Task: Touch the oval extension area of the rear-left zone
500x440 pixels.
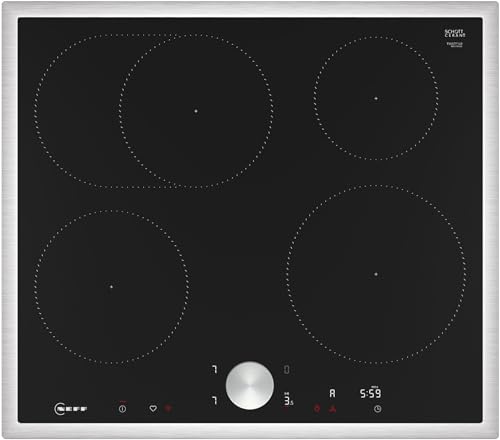Action: (77, 111)
